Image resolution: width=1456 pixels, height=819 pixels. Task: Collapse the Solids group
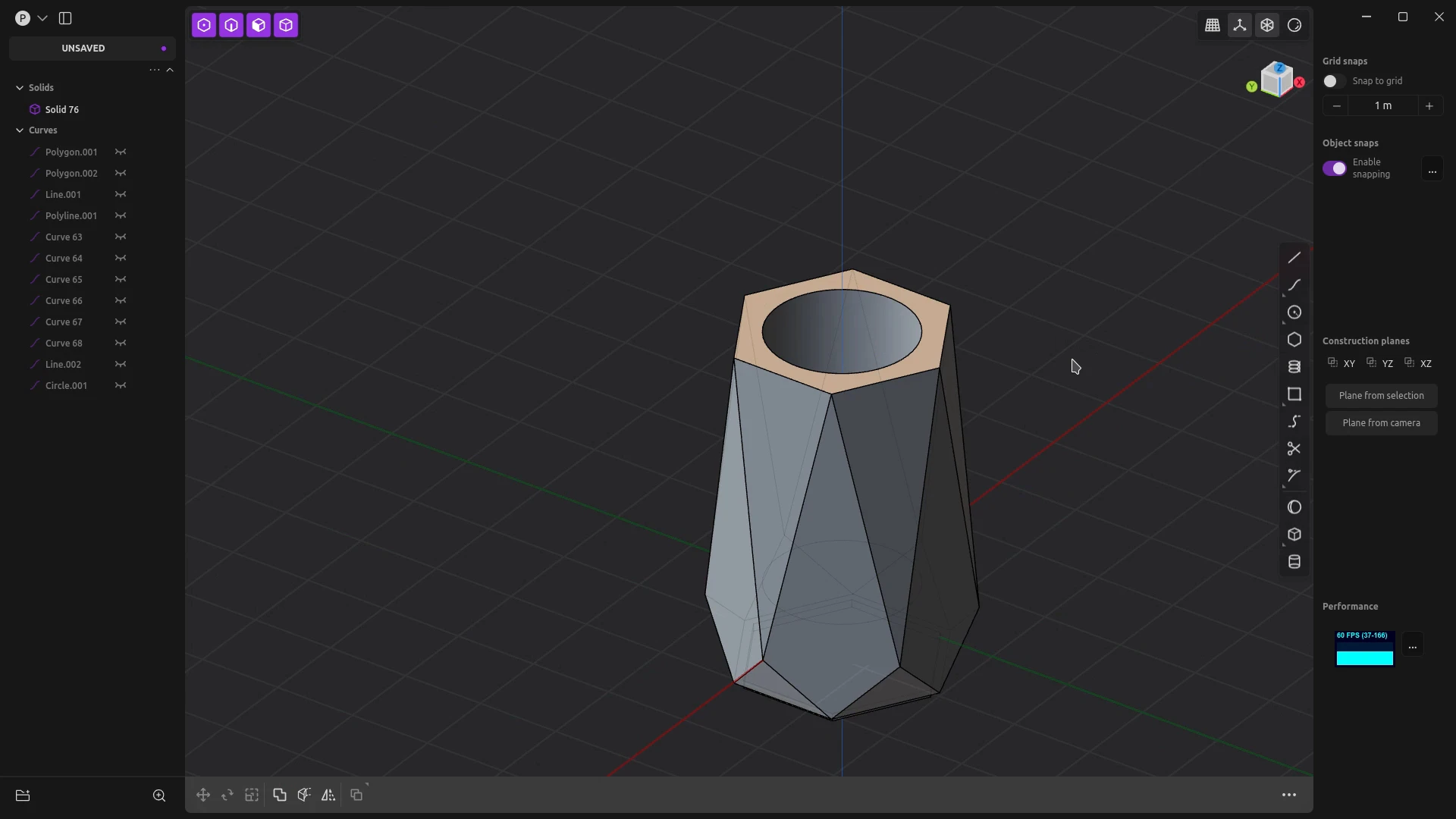tap(20, 88)
